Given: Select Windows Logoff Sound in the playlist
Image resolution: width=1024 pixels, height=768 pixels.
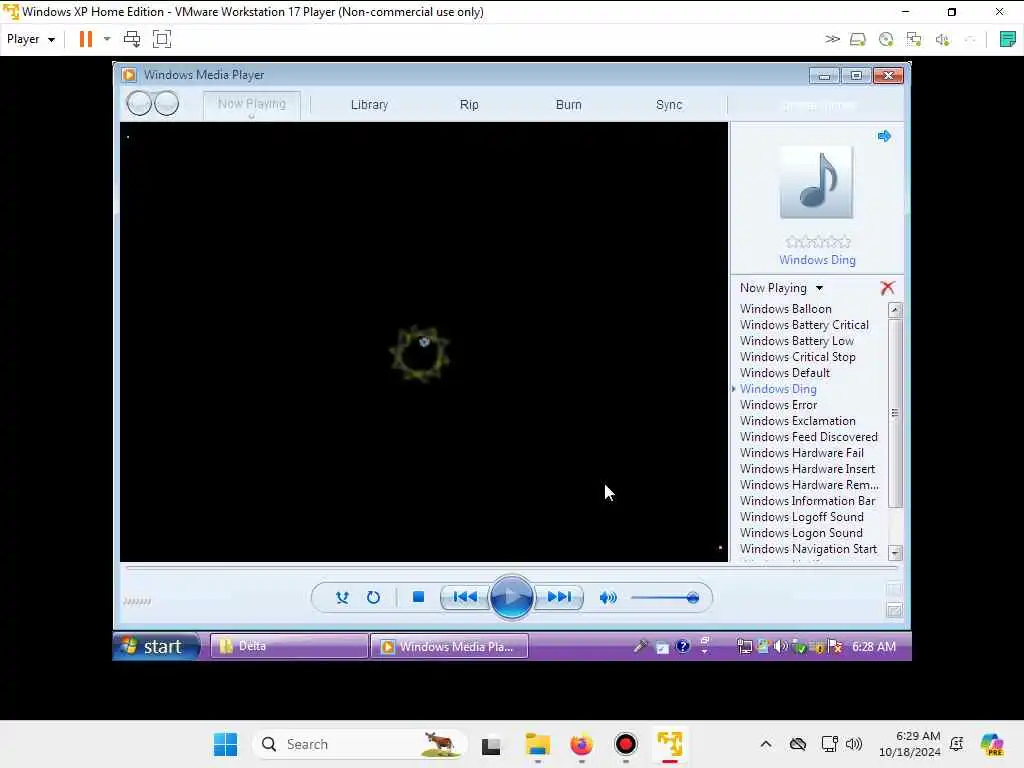Looking at the screenshot, I should [801, 517].
